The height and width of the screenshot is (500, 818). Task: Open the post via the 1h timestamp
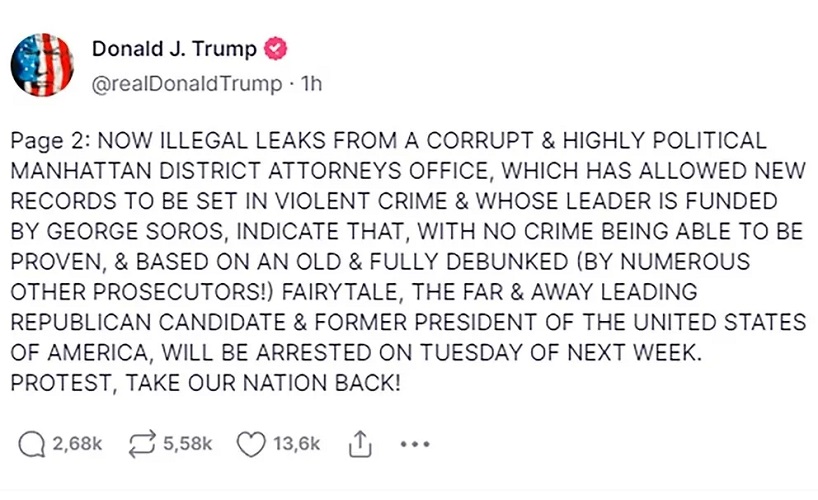(x=311, y=84)
